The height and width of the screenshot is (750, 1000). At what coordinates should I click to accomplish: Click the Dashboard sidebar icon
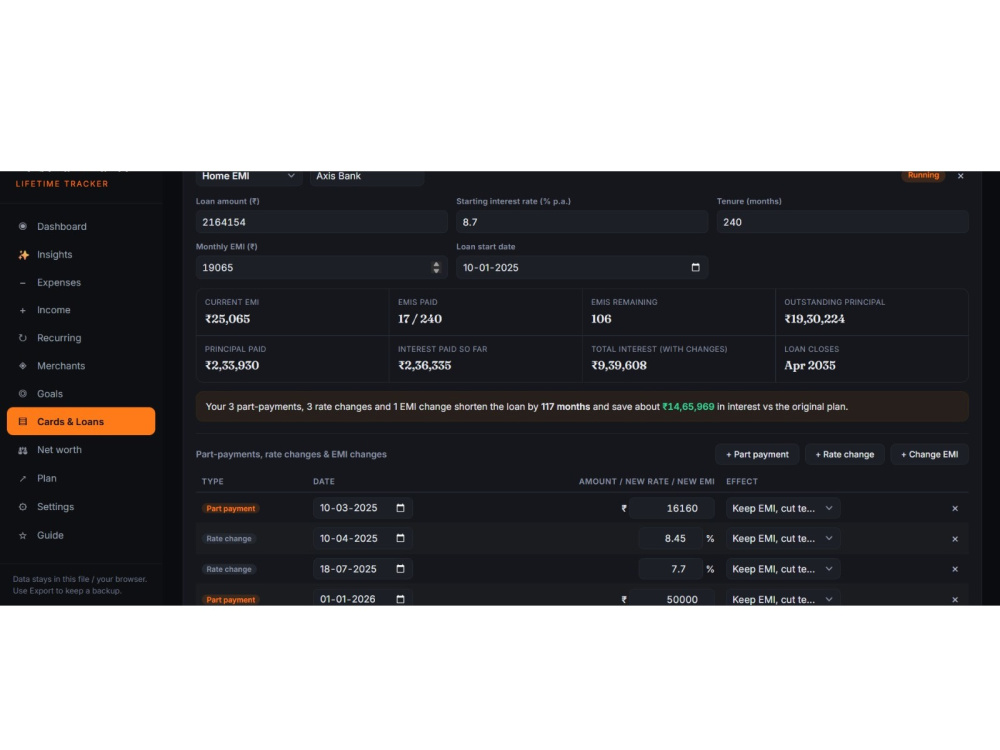point(23,226)
